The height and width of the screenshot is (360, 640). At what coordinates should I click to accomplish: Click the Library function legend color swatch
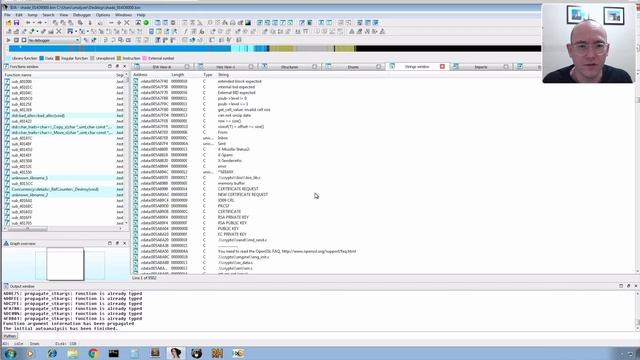point(8,58)
